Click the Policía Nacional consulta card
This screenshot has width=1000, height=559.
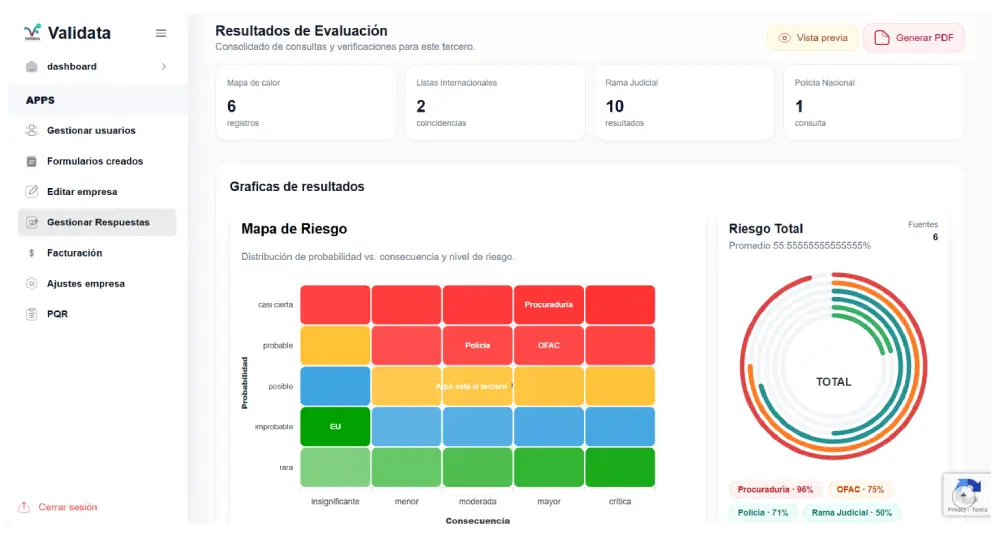[873, 103]
